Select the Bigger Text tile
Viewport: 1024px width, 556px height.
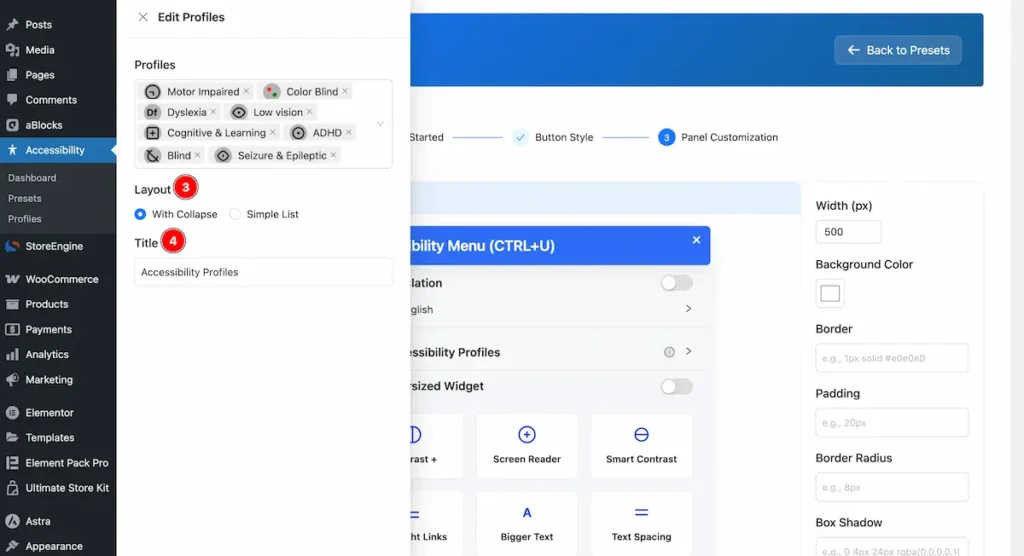(527, 524)
